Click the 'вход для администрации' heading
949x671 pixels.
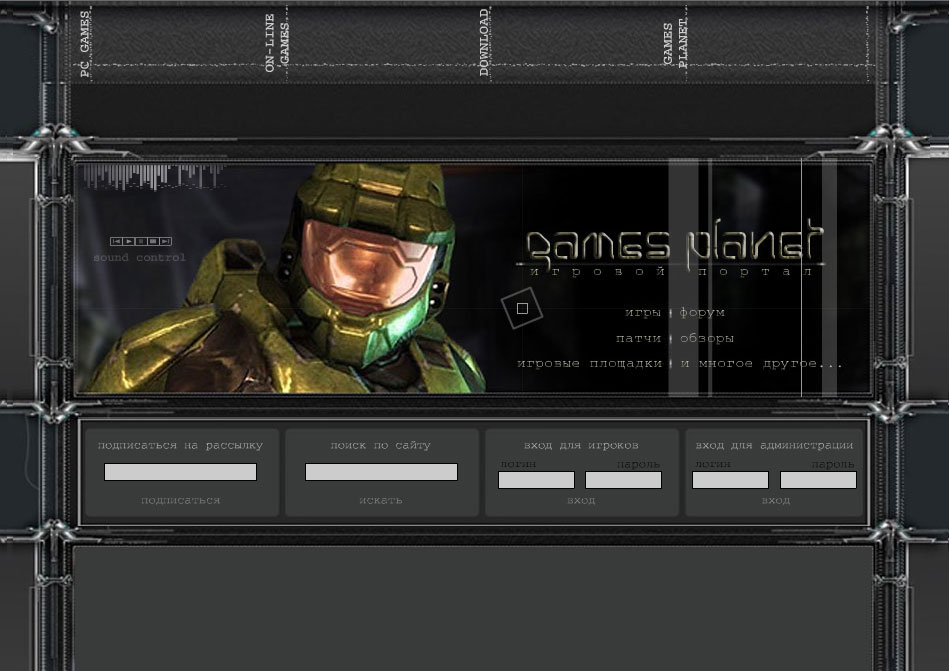coord(774,445)
